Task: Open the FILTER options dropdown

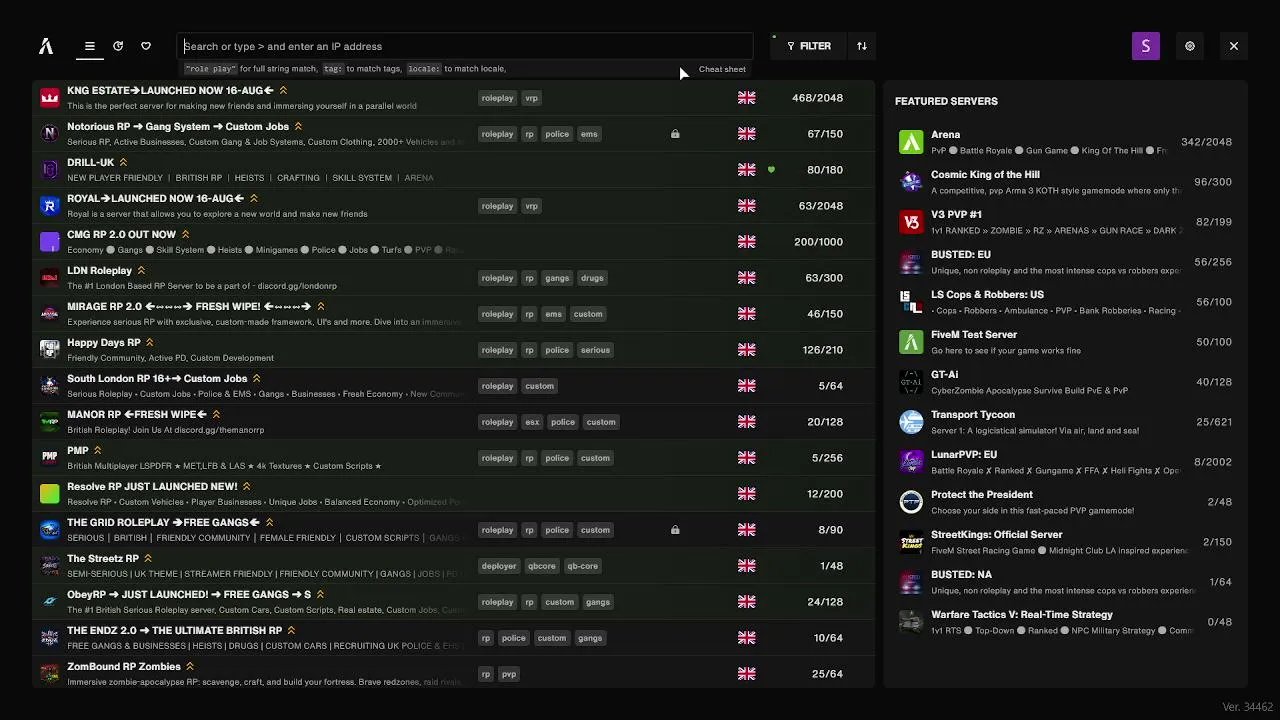Action: click(809, 46)
